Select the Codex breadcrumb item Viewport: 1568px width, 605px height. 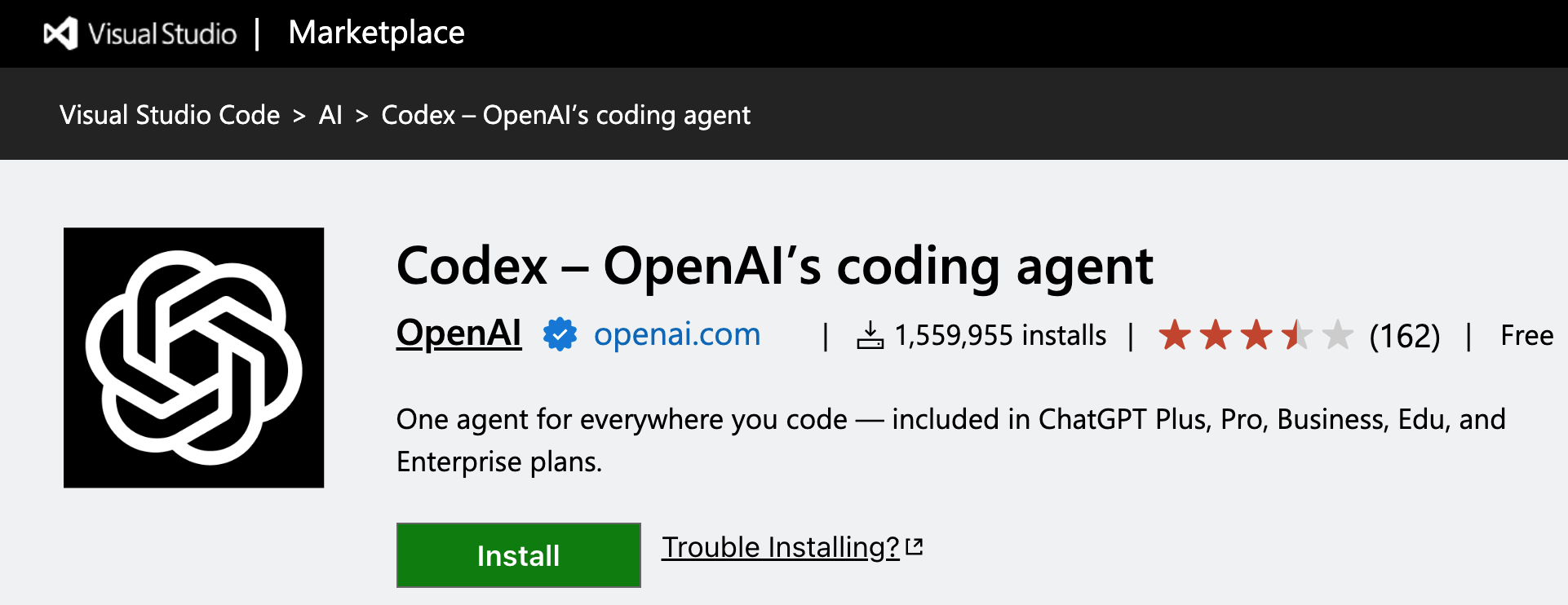[565, 115]
